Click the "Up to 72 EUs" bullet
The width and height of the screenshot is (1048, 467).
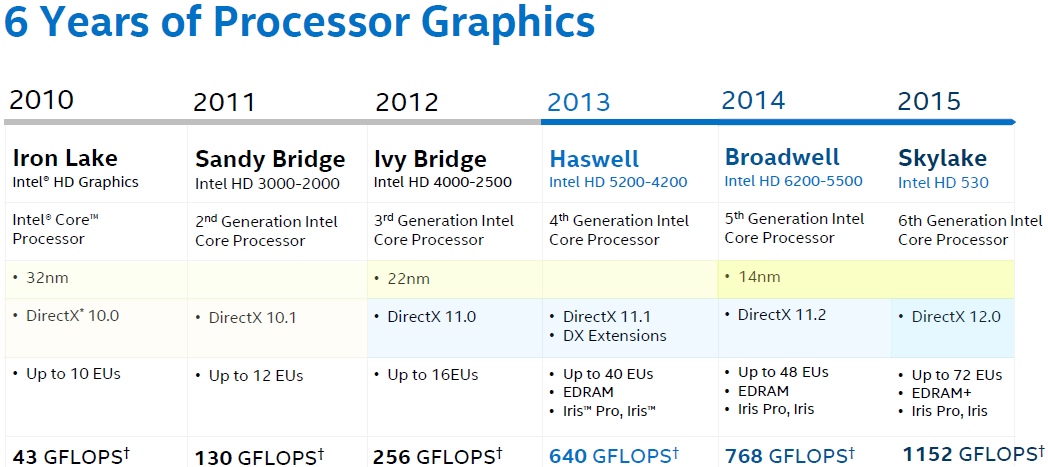click(x=956, y=375)
